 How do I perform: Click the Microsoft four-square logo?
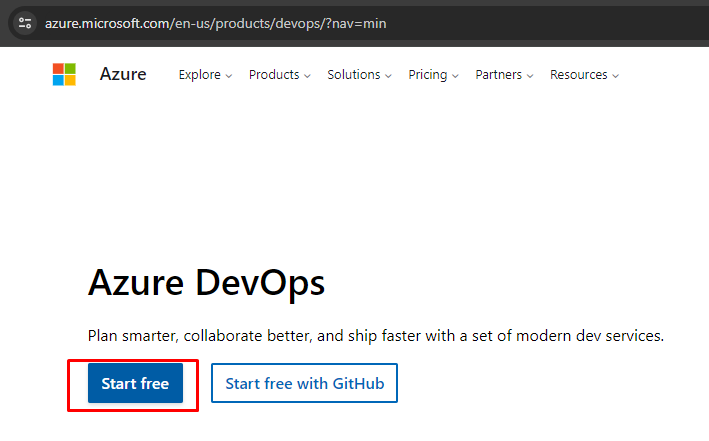pos(64,74)
